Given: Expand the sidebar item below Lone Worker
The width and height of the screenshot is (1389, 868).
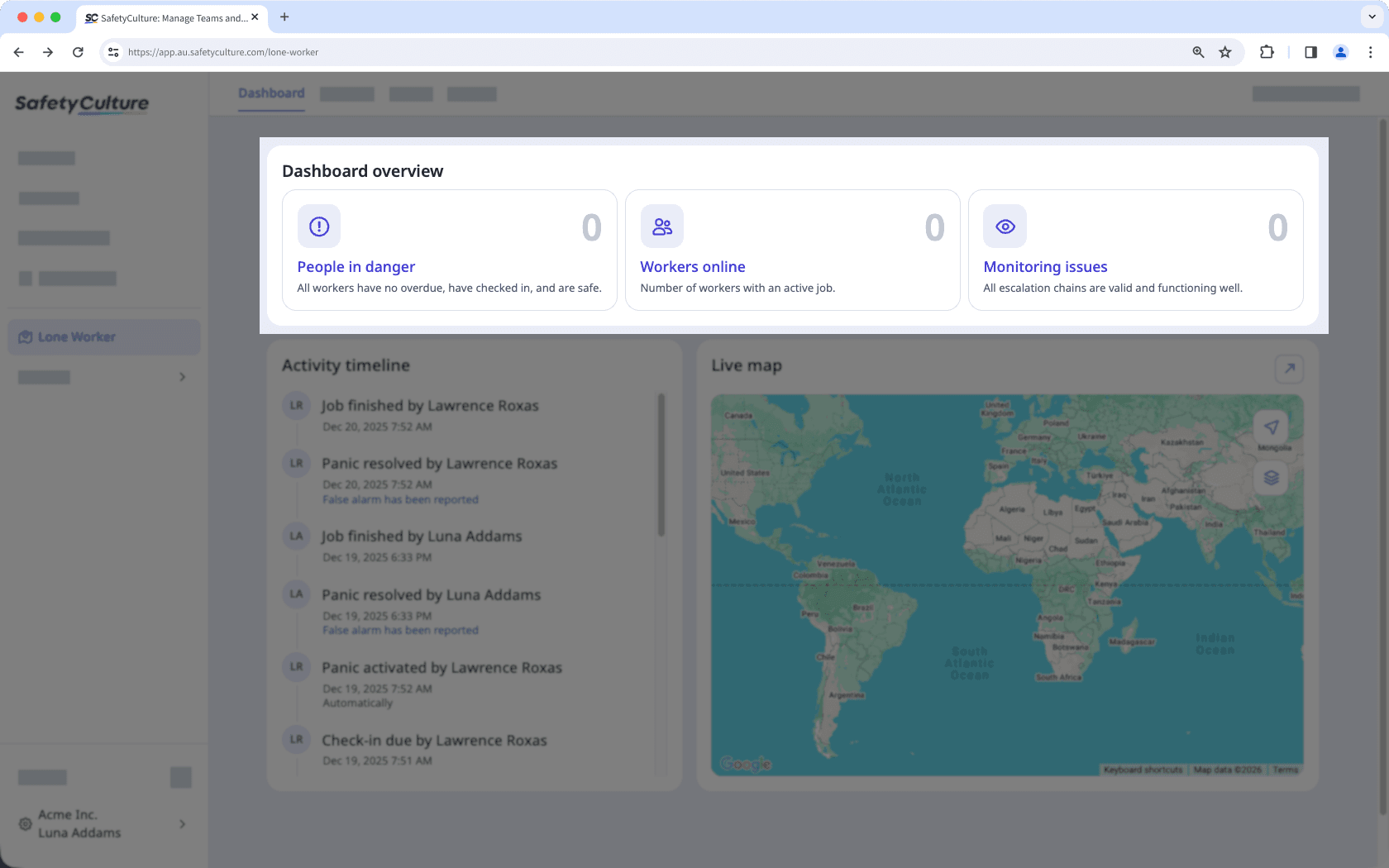Looking at the screenshot, I should click(x=182, y=377).
